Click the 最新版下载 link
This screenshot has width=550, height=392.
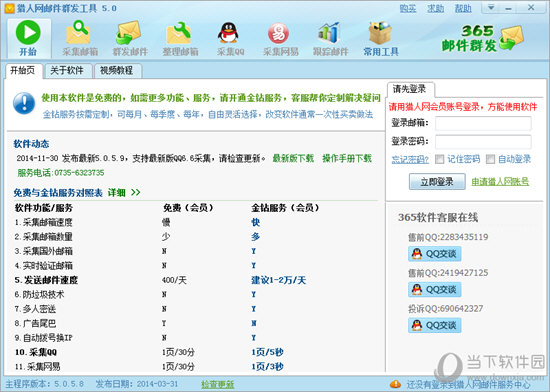pos(293,158)
